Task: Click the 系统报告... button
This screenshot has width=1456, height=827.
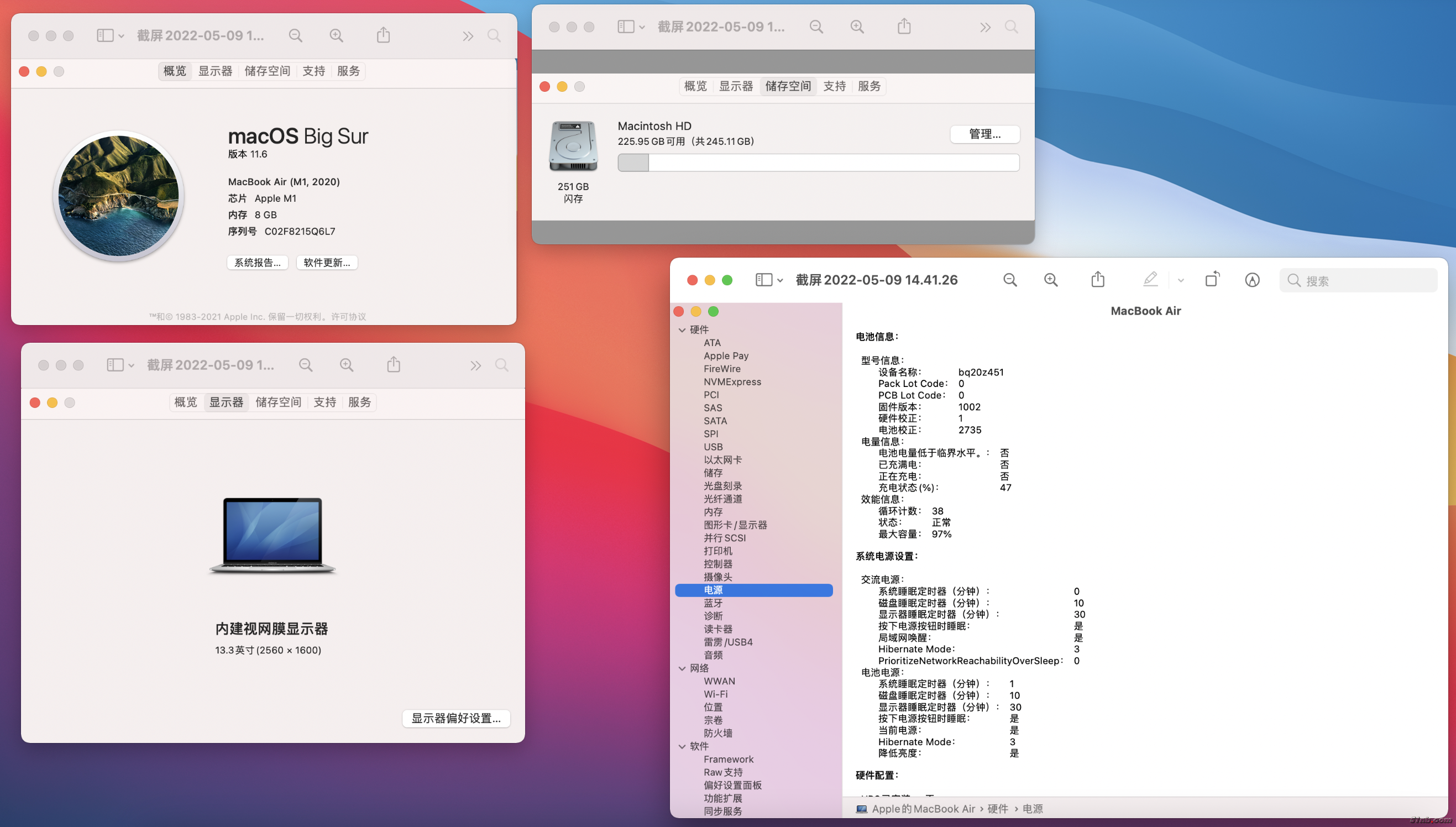Action: [x=257, y=263]
